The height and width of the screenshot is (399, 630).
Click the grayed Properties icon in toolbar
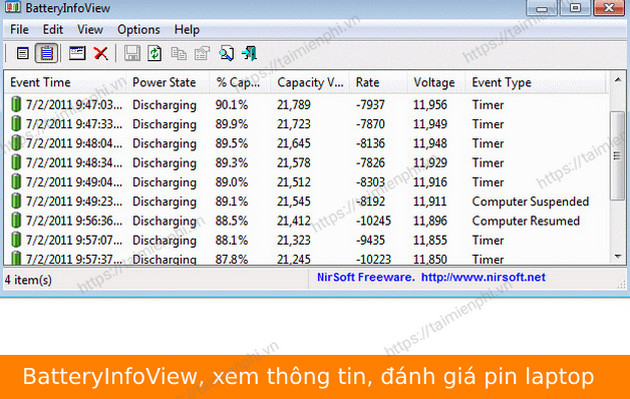[202, 53]
